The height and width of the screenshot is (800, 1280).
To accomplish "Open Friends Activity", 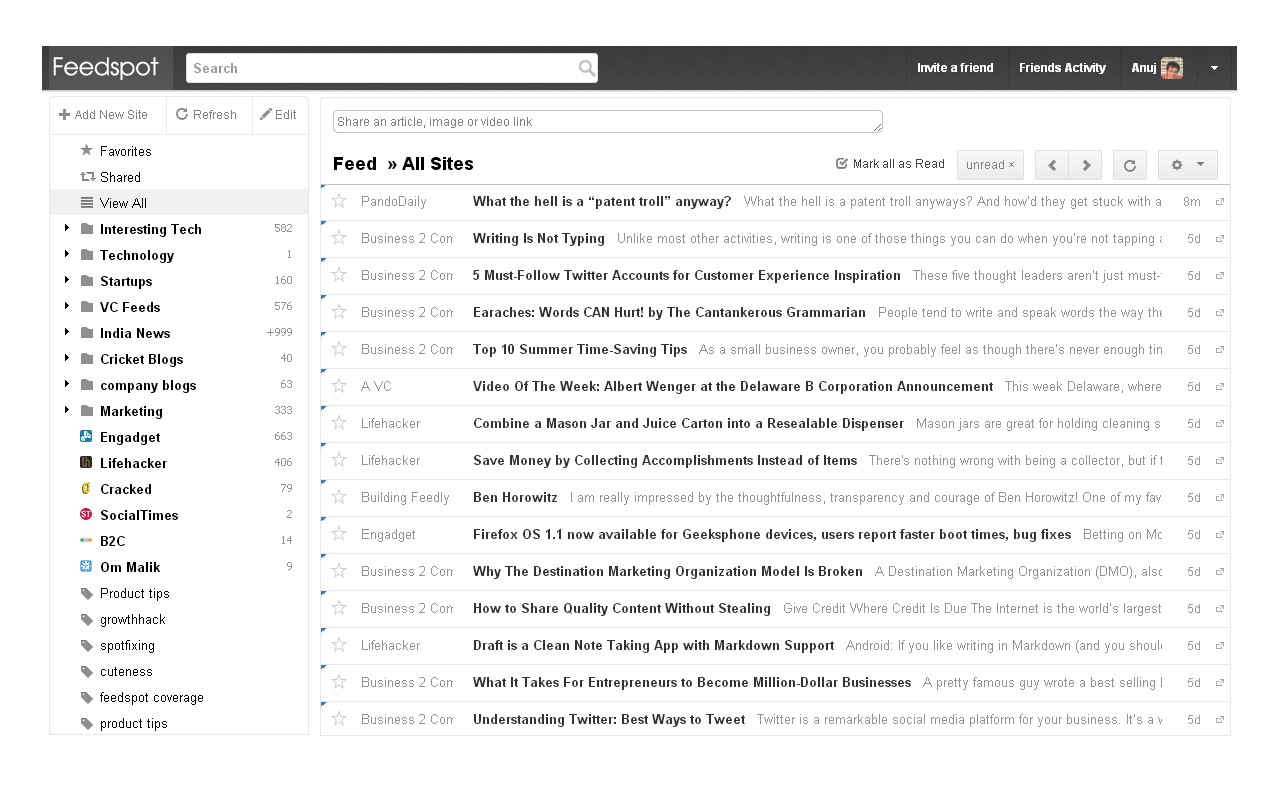I will 1062,68.
